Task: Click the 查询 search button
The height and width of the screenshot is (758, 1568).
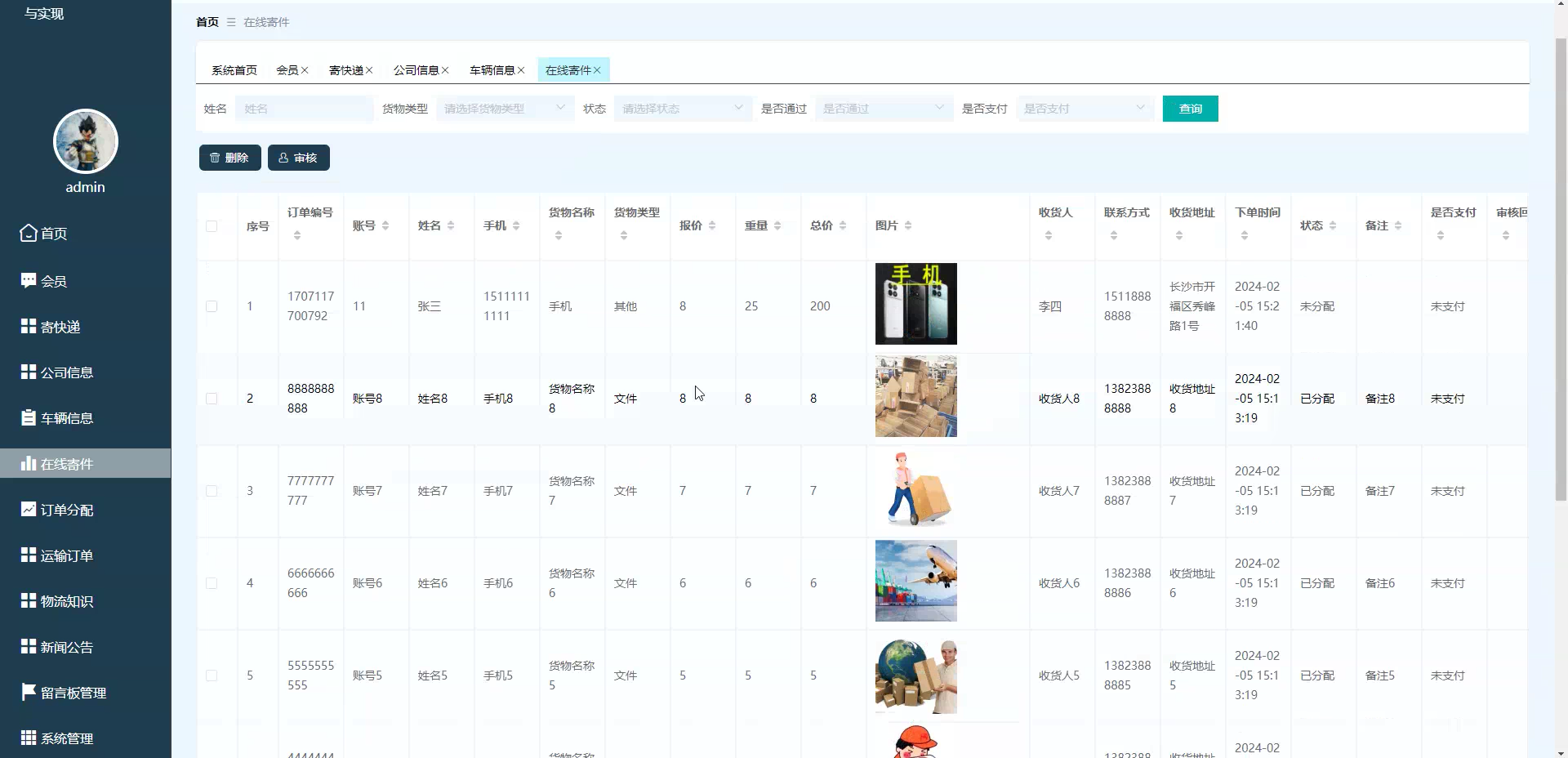Action: tap(1189, 108)
